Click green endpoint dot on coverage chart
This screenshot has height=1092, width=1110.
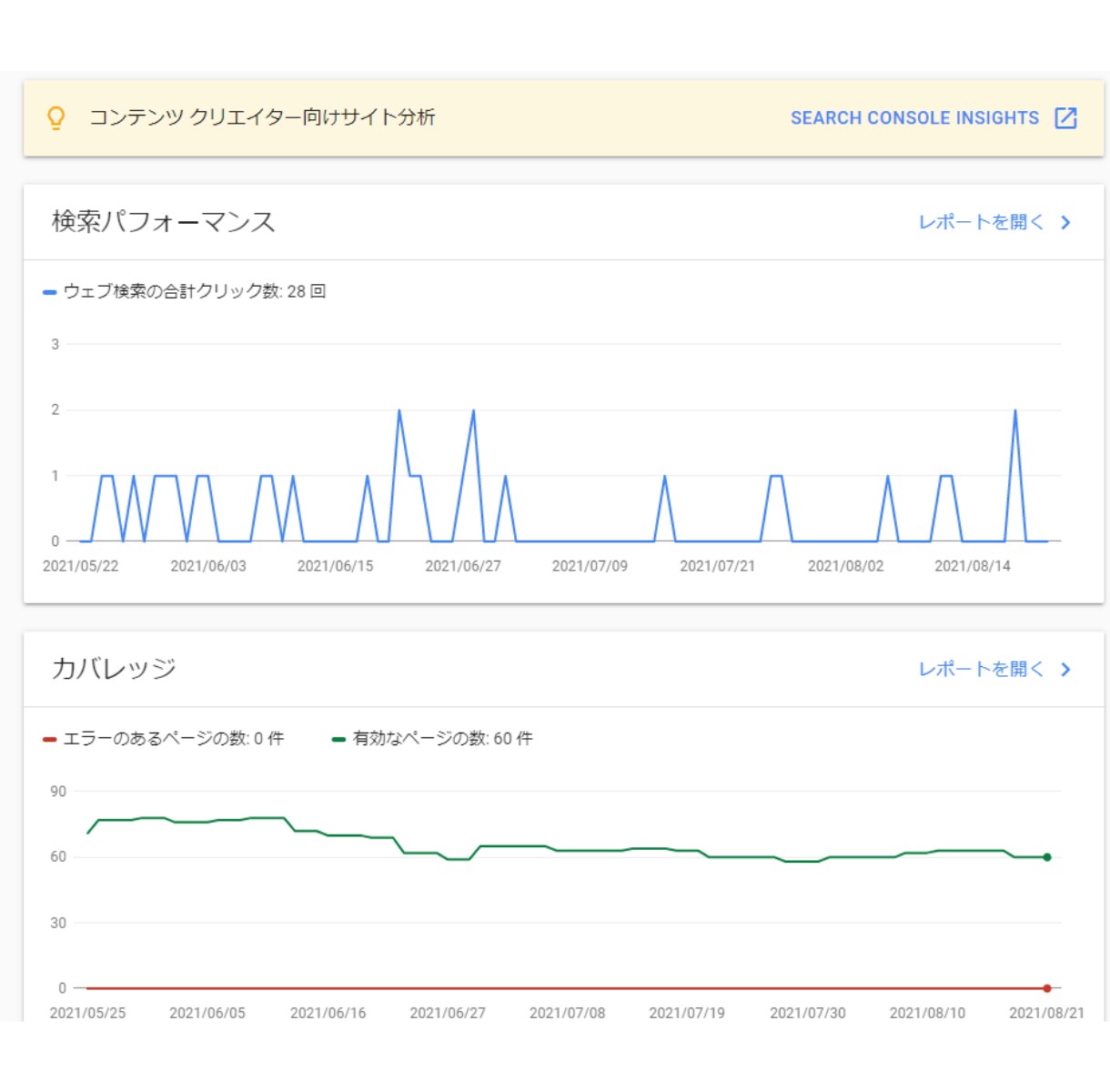(1047, 857)
